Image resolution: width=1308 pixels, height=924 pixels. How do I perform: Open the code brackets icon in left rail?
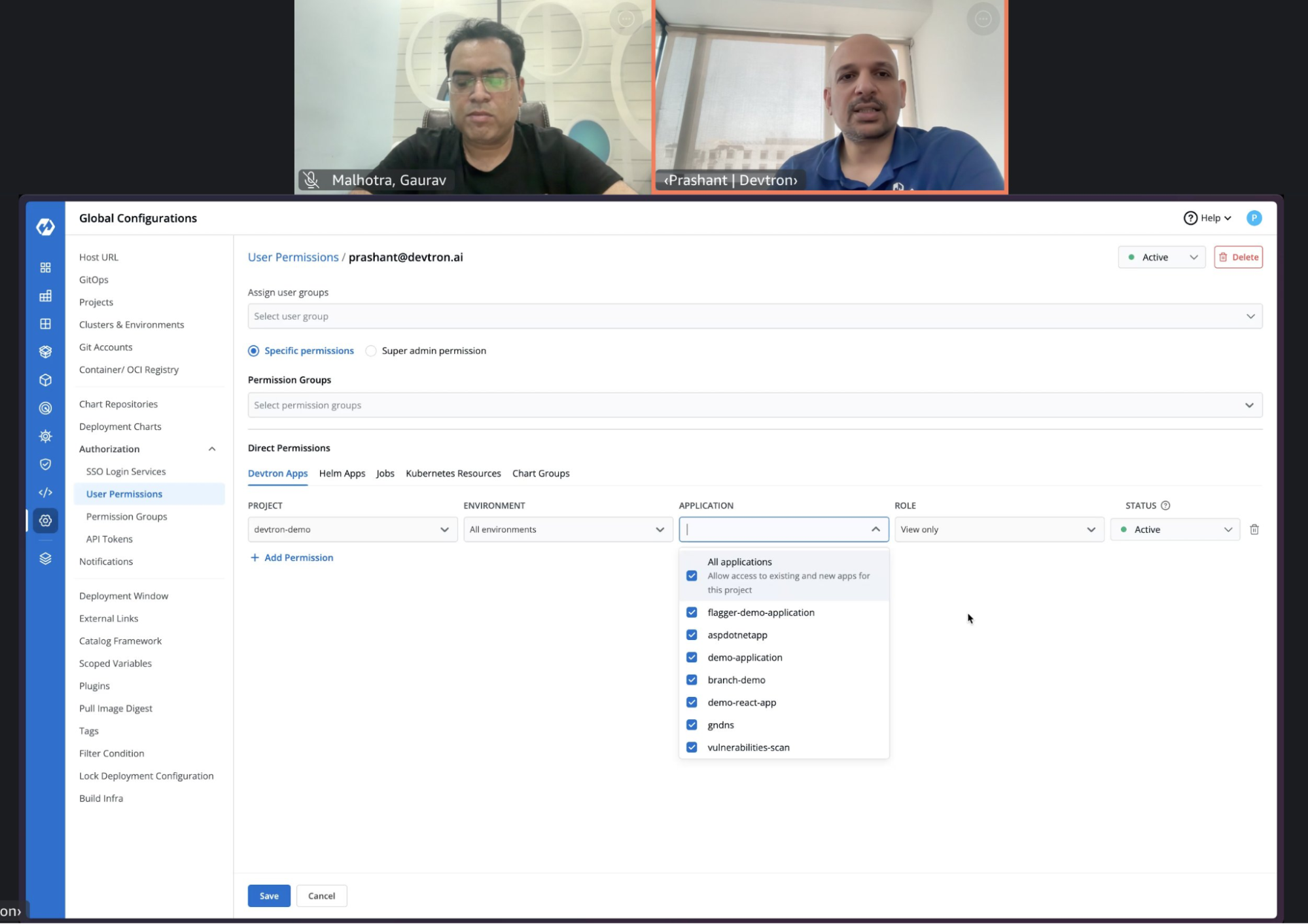tap(45, 492)
